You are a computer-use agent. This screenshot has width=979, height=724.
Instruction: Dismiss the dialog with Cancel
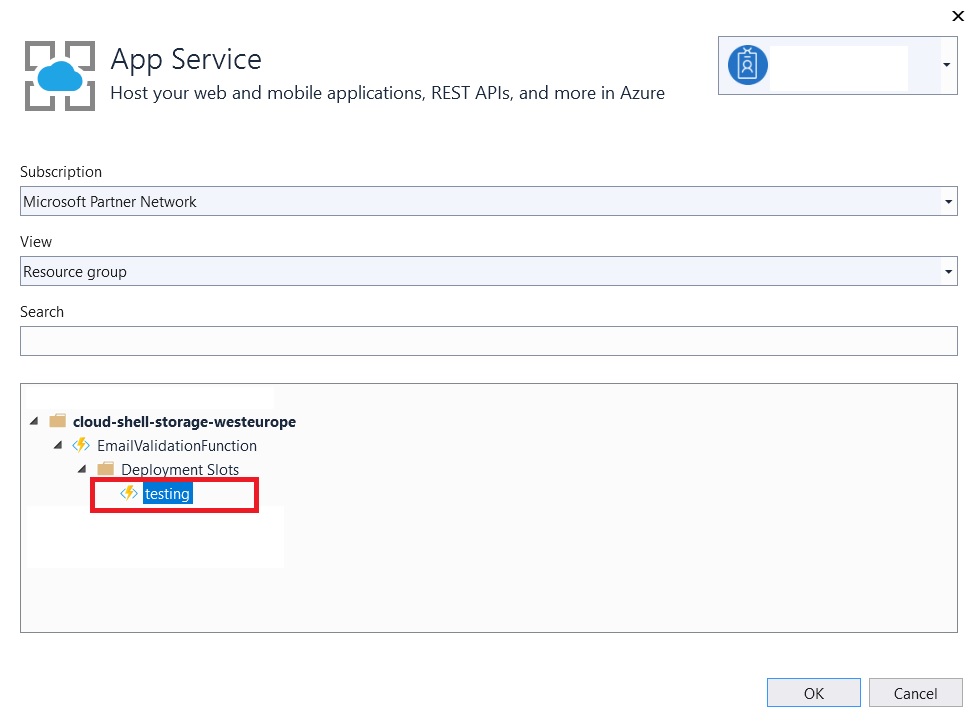[915, 692]
